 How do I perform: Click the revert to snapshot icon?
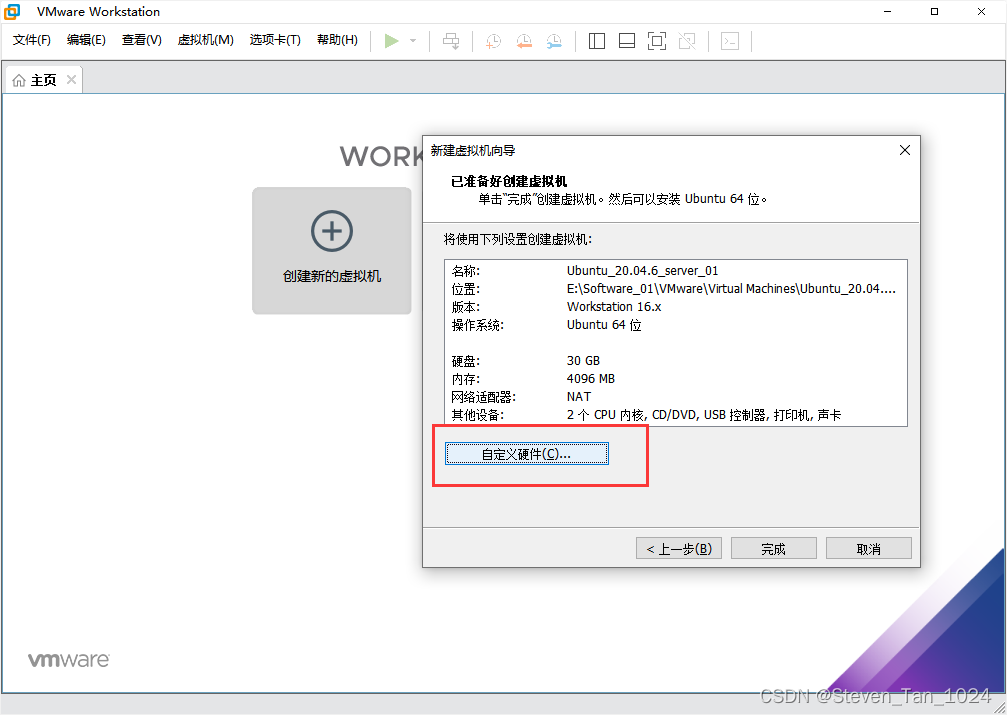pos(524,42)
